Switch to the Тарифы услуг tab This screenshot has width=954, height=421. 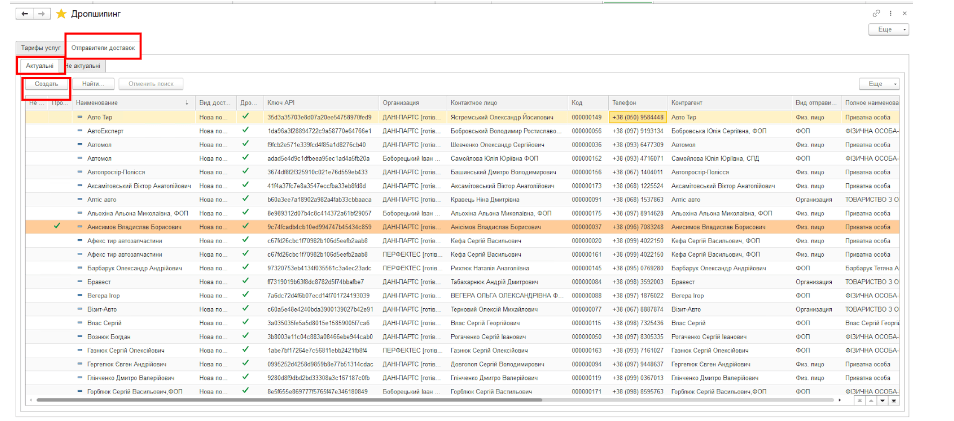[41, 47]
